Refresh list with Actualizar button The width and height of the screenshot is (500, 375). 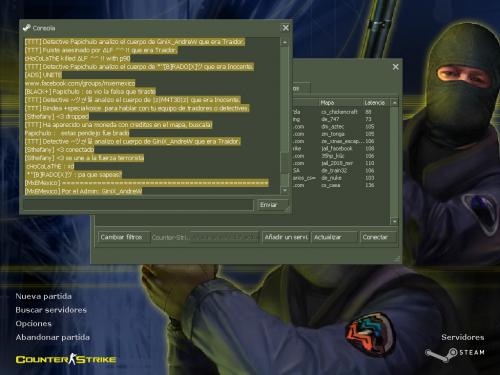click(334, 237)
